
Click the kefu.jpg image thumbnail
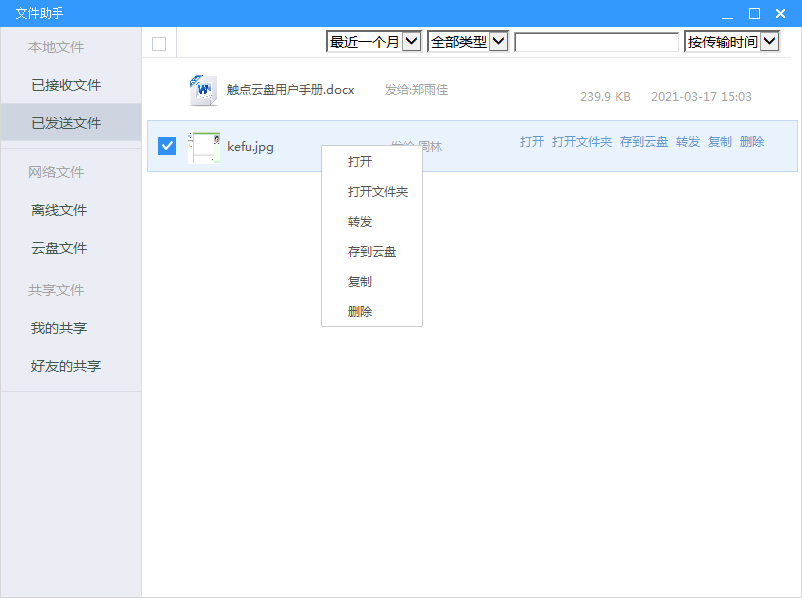(204, 147)
